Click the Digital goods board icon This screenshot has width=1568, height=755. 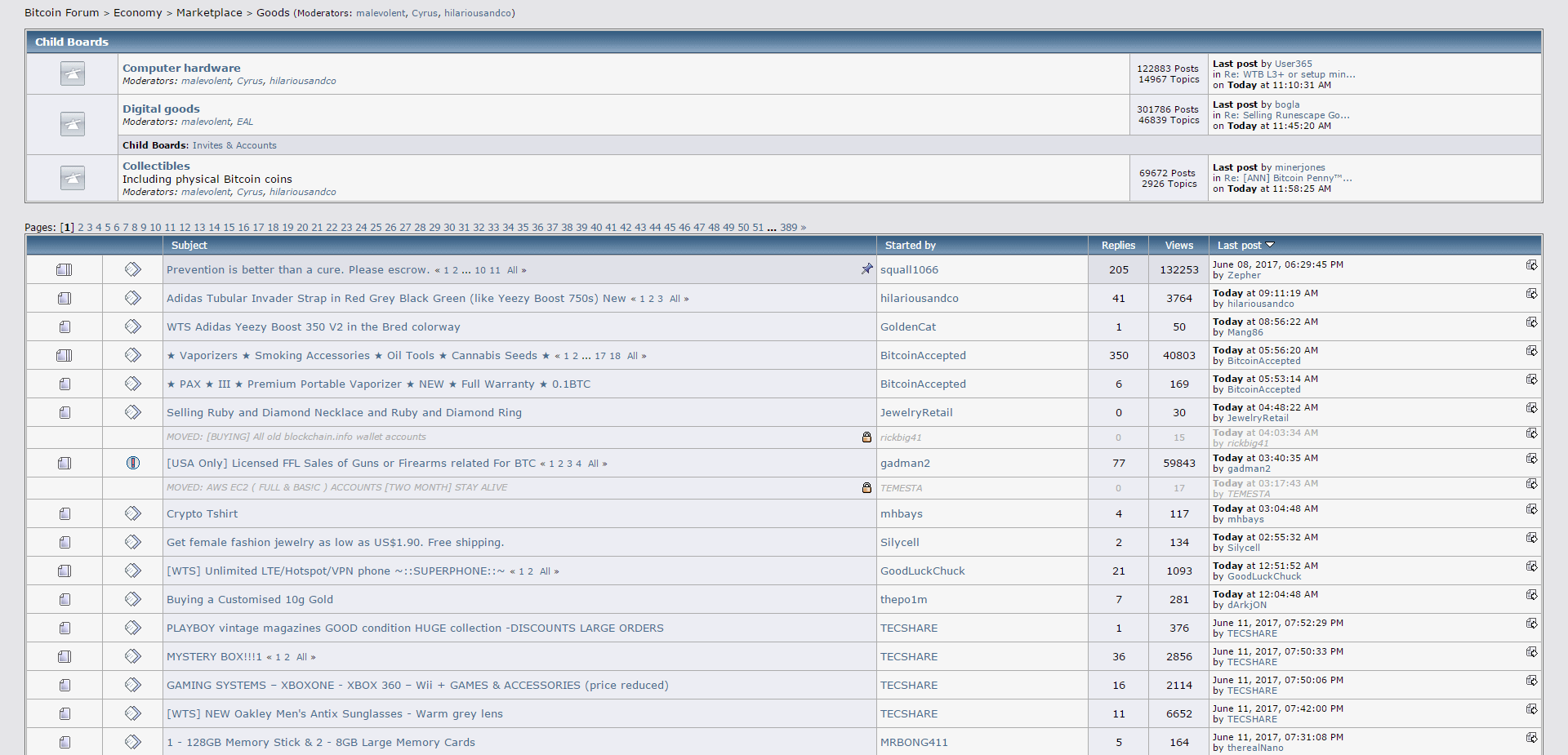coord(73,124)
